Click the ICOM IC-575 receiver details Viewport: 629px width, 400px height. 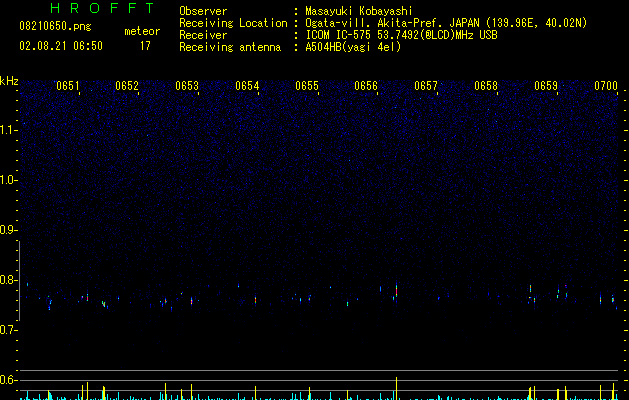[401, 35]
